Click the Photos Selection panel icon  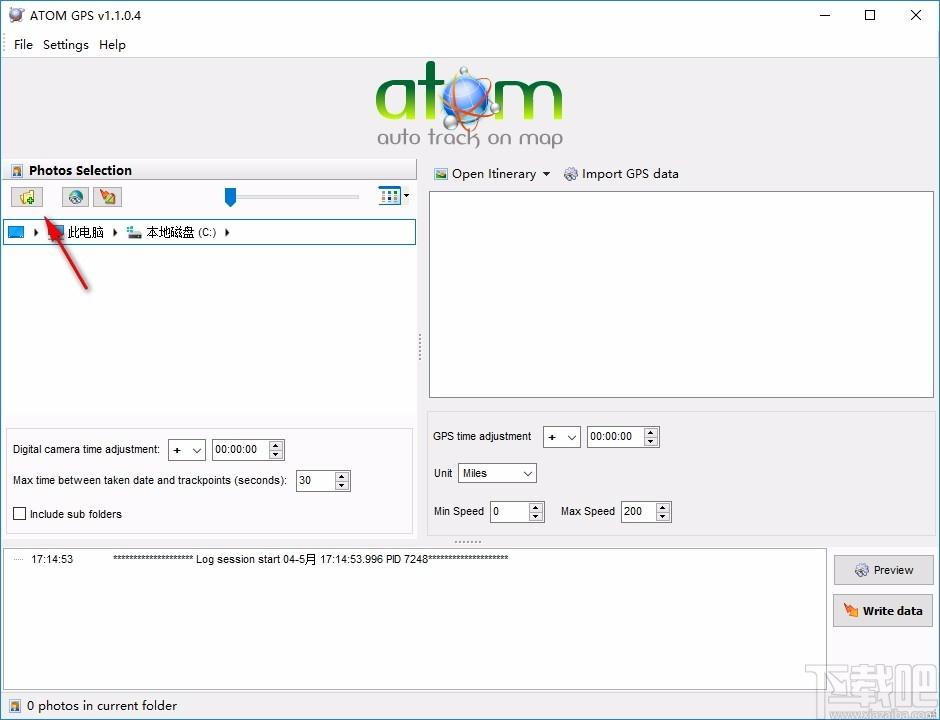tap(17, 171)
